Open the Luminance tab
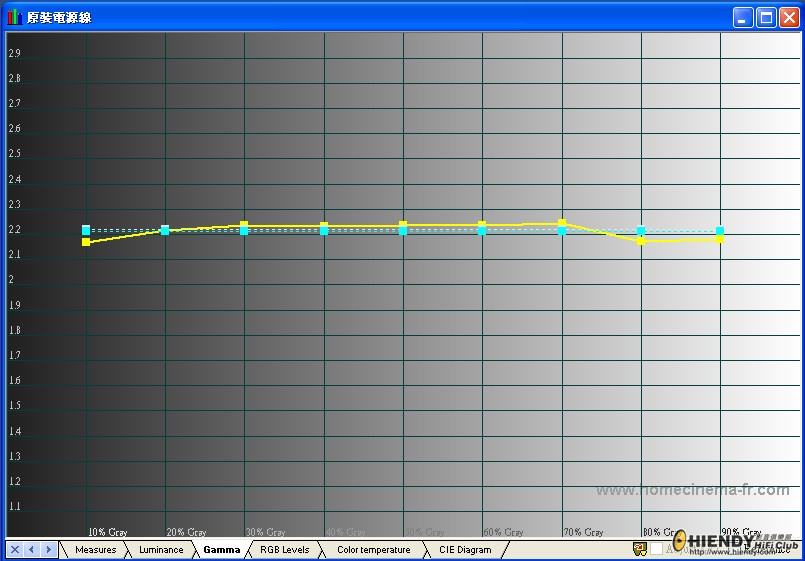 pyautogui.click(x=161, y=550)
